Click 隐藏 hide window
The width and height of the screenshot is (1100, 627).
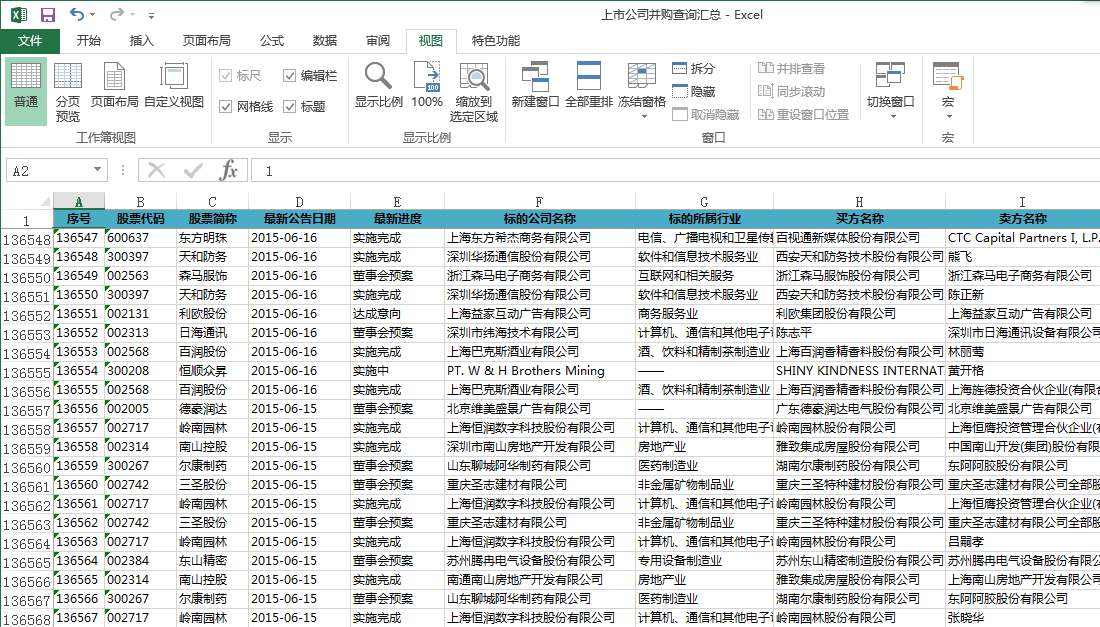click(693, 91)
